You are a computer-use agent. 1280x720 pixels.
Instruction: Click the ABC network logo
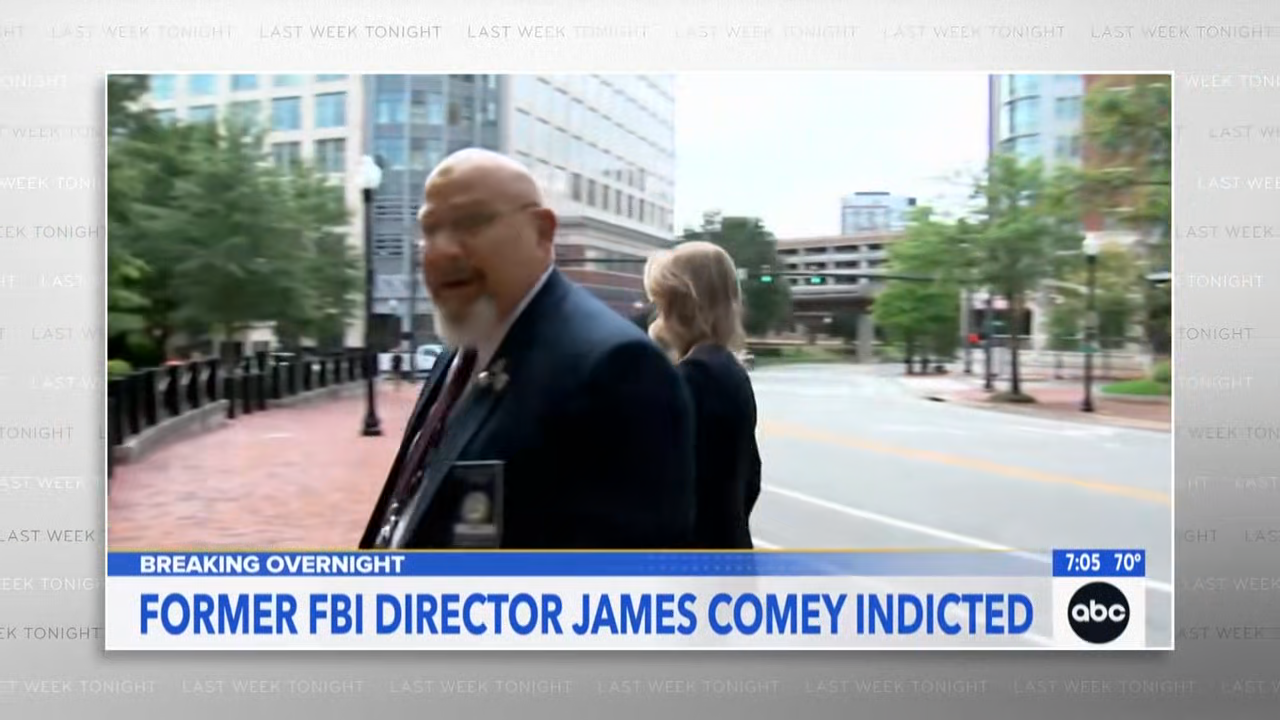pos(1098,612)
